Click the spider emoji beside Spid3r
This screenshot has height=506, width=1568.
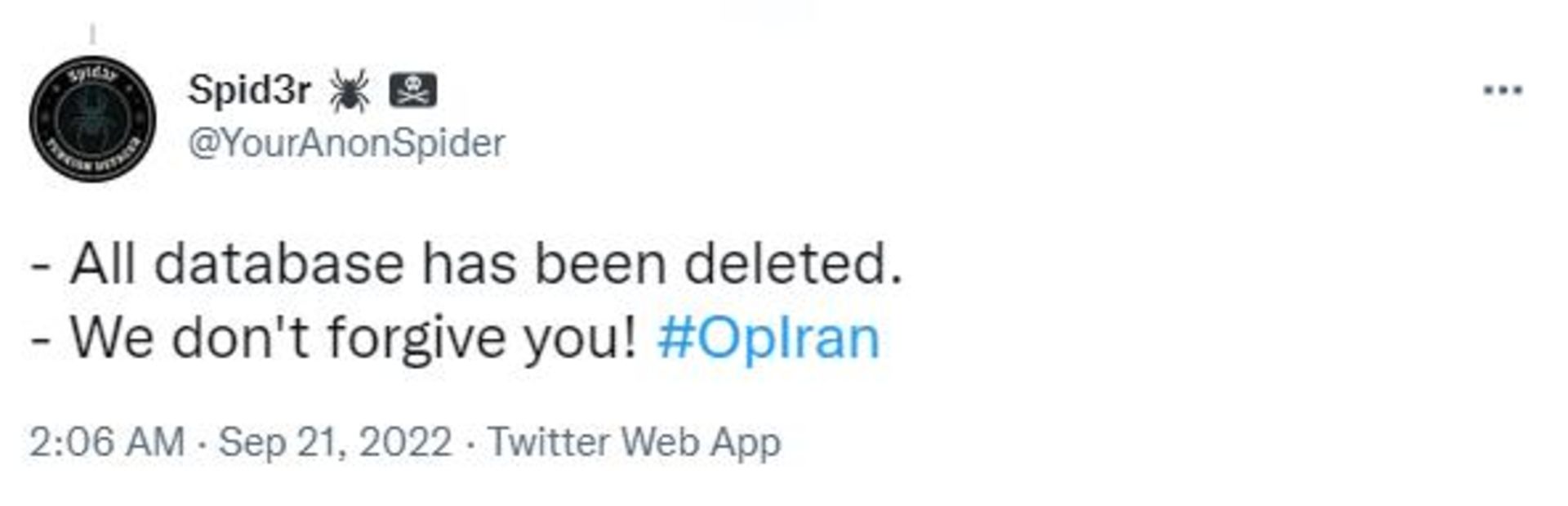349,90
